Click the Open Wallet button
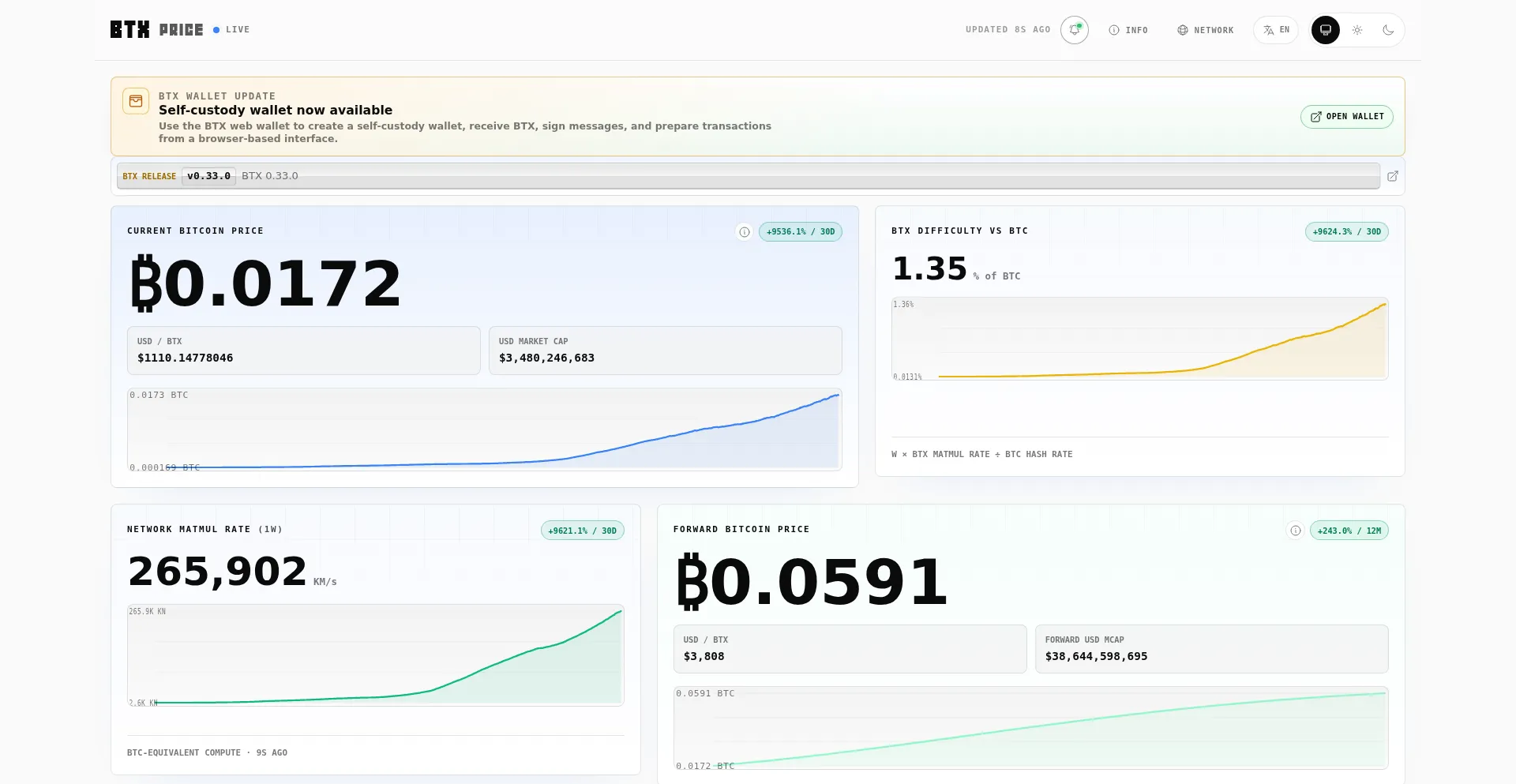Image resolution: width=1516 pixels, height=784 pixels. point(1347,117)
